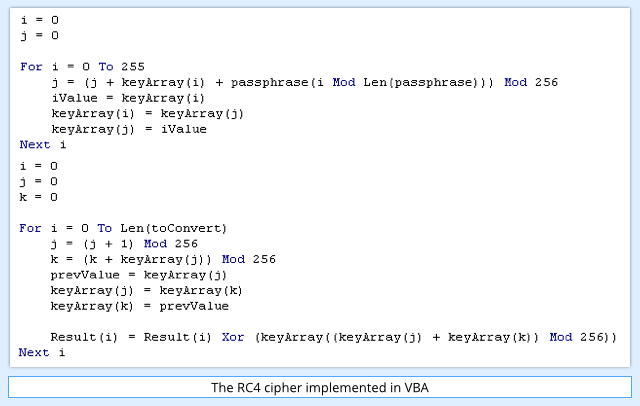Viewport: 640px width, 406px height.
Task: Click the line "keyArray(k) = prevValue"
Action: pos(140,306)
